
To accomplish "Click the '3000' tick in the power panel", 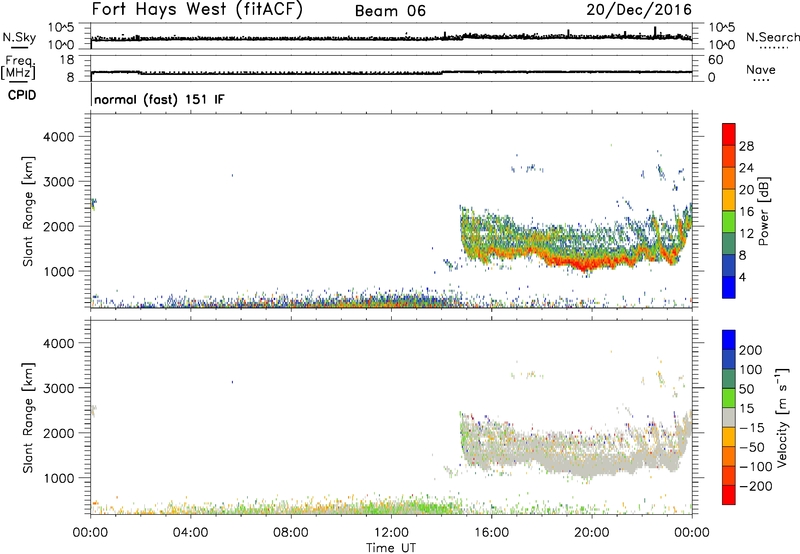I will (59, 182).
